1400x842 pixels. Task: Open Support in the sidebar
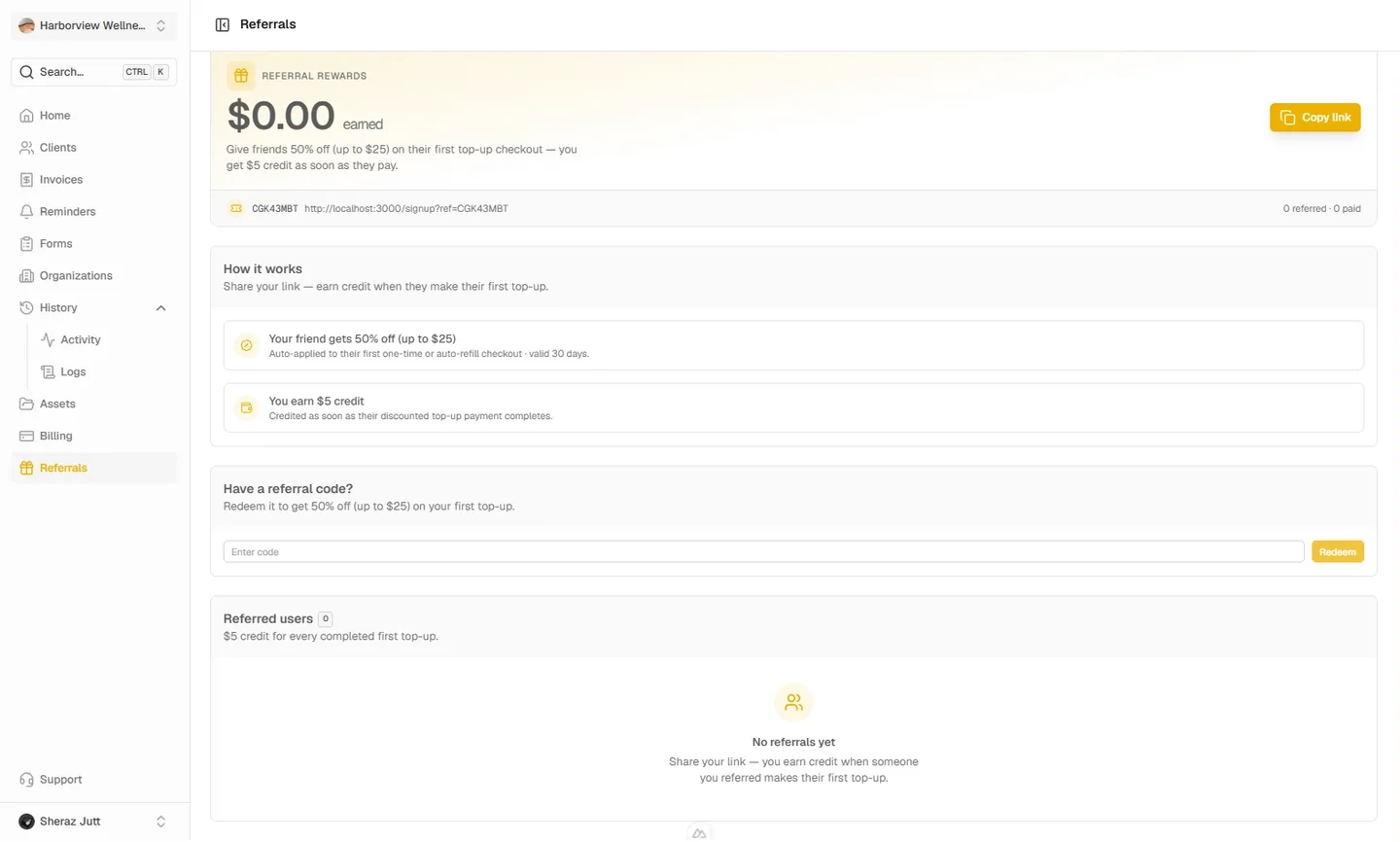click(93, 780)
